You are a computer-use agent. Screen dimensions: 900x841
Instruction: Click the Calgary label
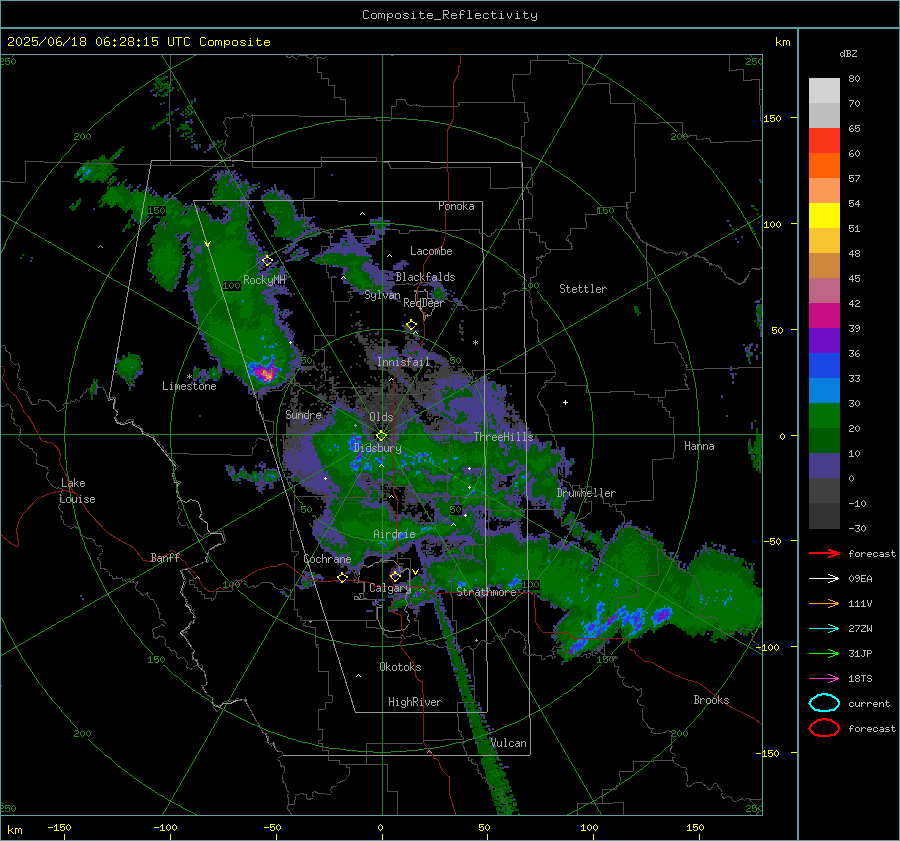tap(390, 588)
